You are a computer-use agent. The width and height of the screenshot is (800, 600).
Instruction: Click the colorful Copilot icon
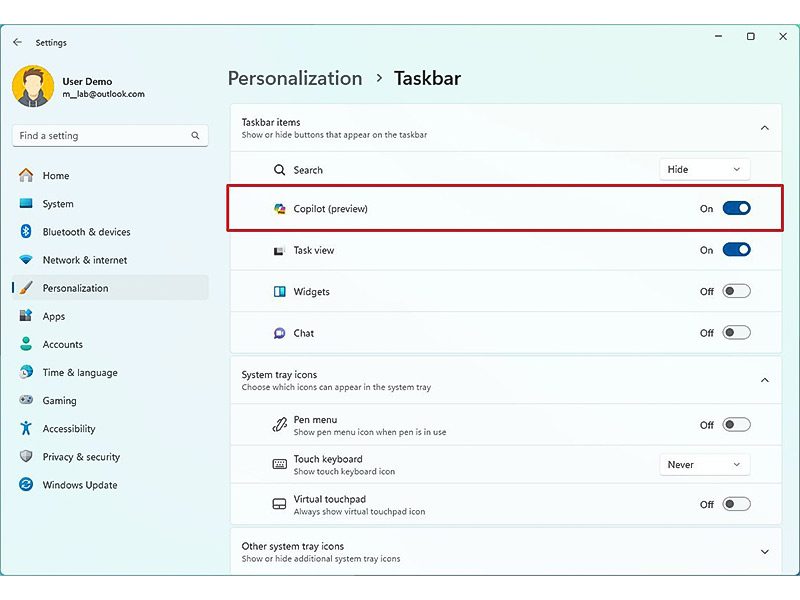tap(280, 209)
